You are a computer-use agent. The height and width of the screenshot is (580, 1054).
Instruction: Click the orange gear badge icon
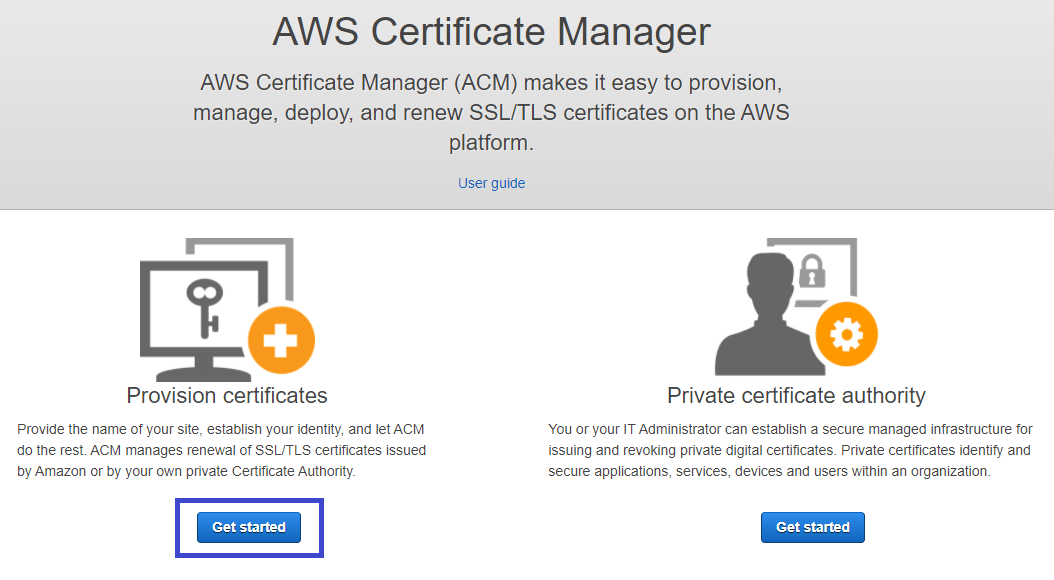click(847, 335)
